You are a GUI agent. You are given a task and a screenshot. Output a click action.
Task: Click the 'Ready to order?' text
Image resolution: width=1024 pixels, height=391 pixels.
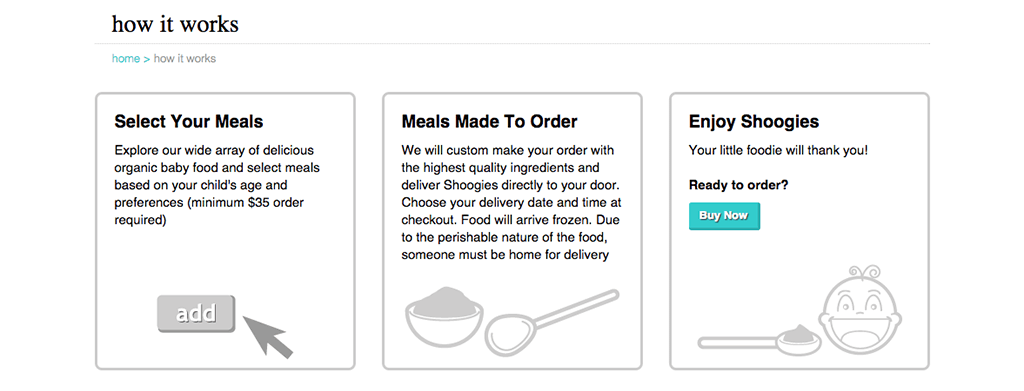click(739, 185)
